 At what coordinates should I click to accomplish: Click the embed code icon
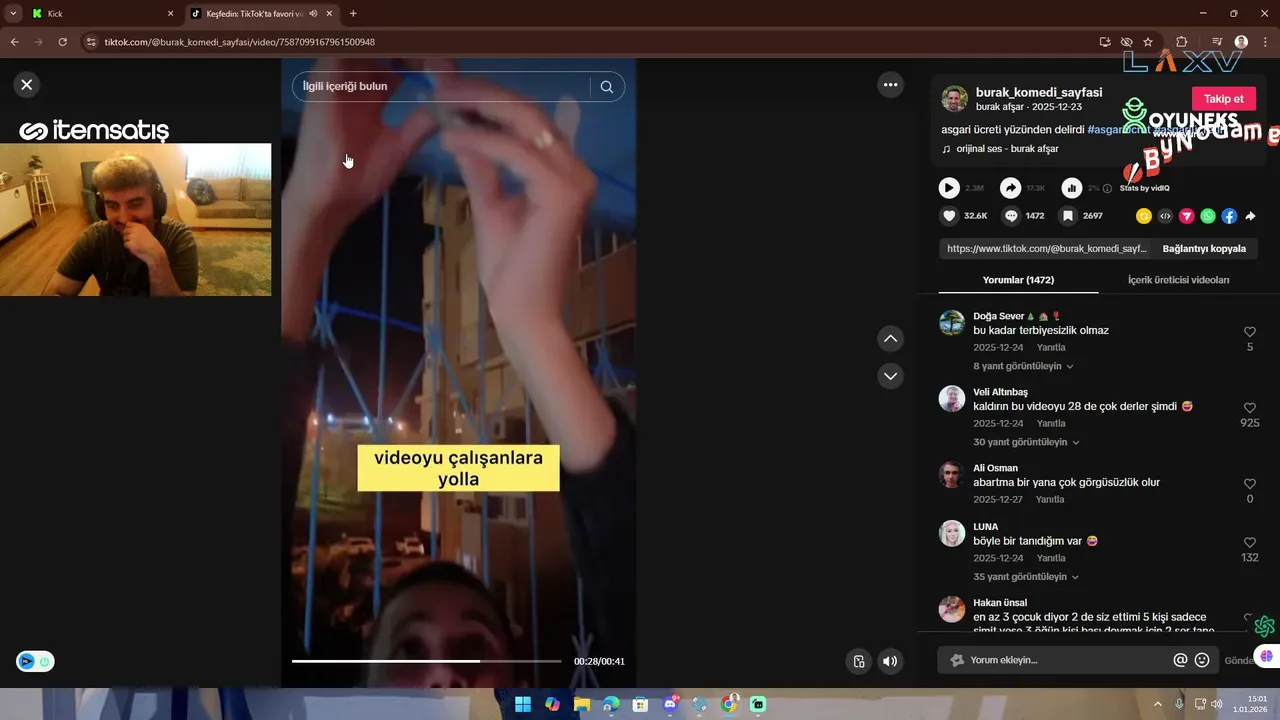tap(1165, 216)
